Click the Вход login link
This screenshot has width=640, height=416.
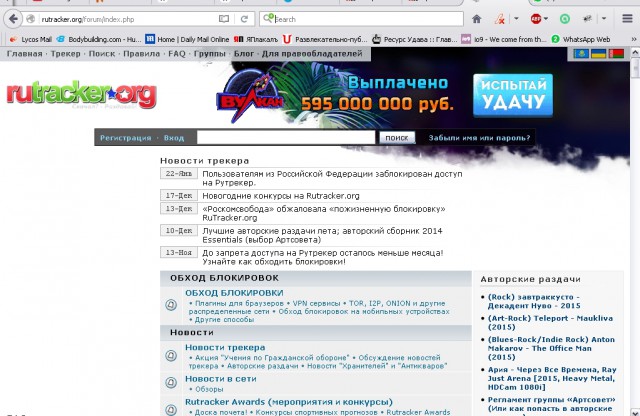174,138
